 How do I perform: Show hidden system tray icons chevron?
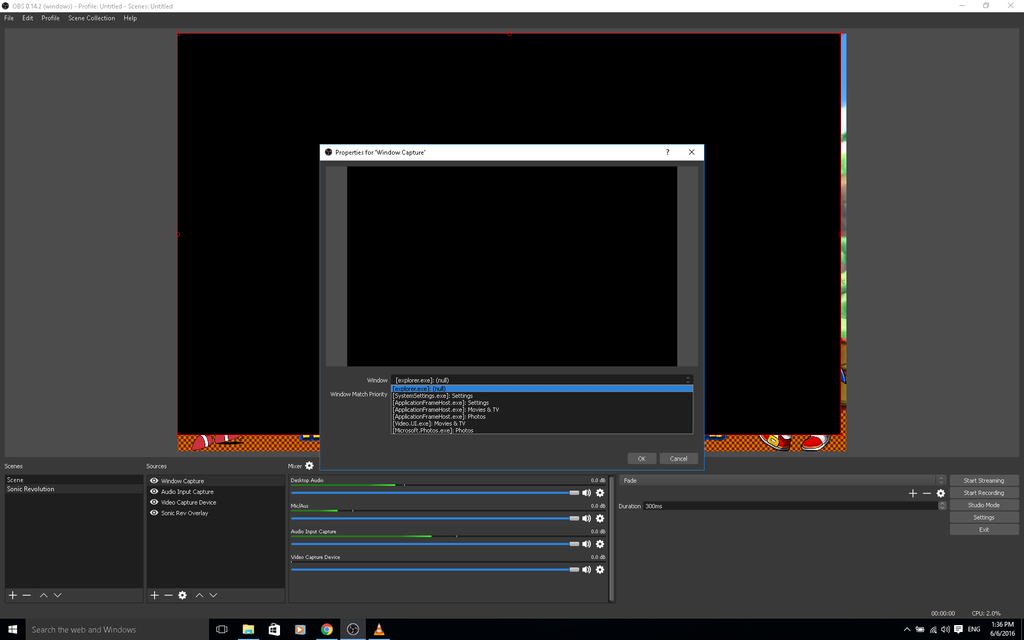[x=906, y=630]
